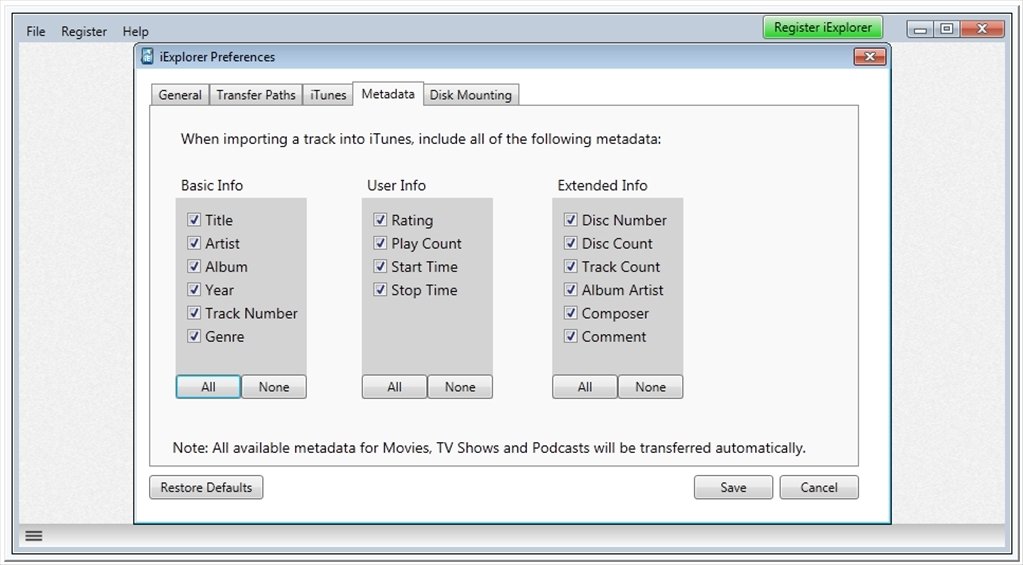Click the Extended Info heading
This screenshot has width=1023, height=565.
[602, 185]
